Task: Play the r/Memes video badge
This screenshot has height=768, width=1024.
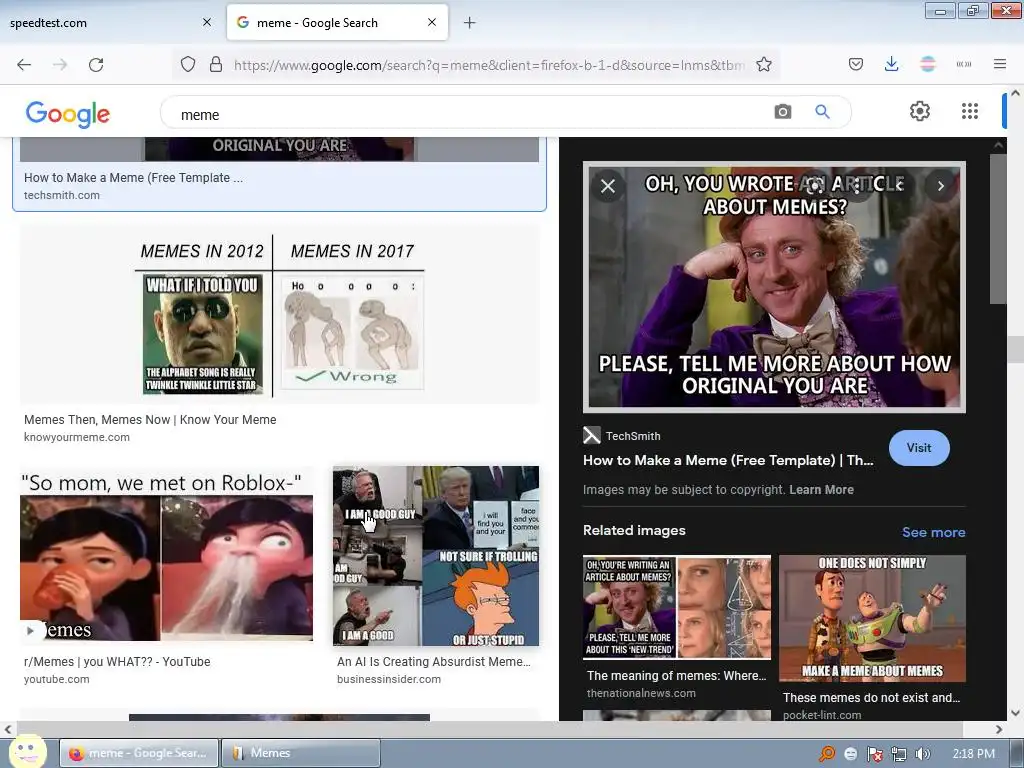Action: 31,630
